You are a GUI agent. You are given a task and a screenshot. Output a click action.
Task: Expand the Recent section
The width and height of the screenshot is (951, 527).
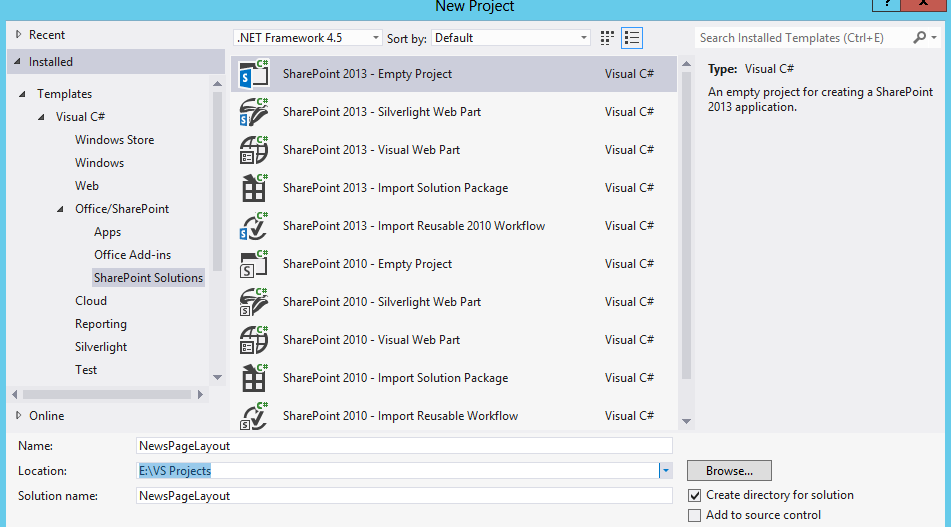(18, 35)
